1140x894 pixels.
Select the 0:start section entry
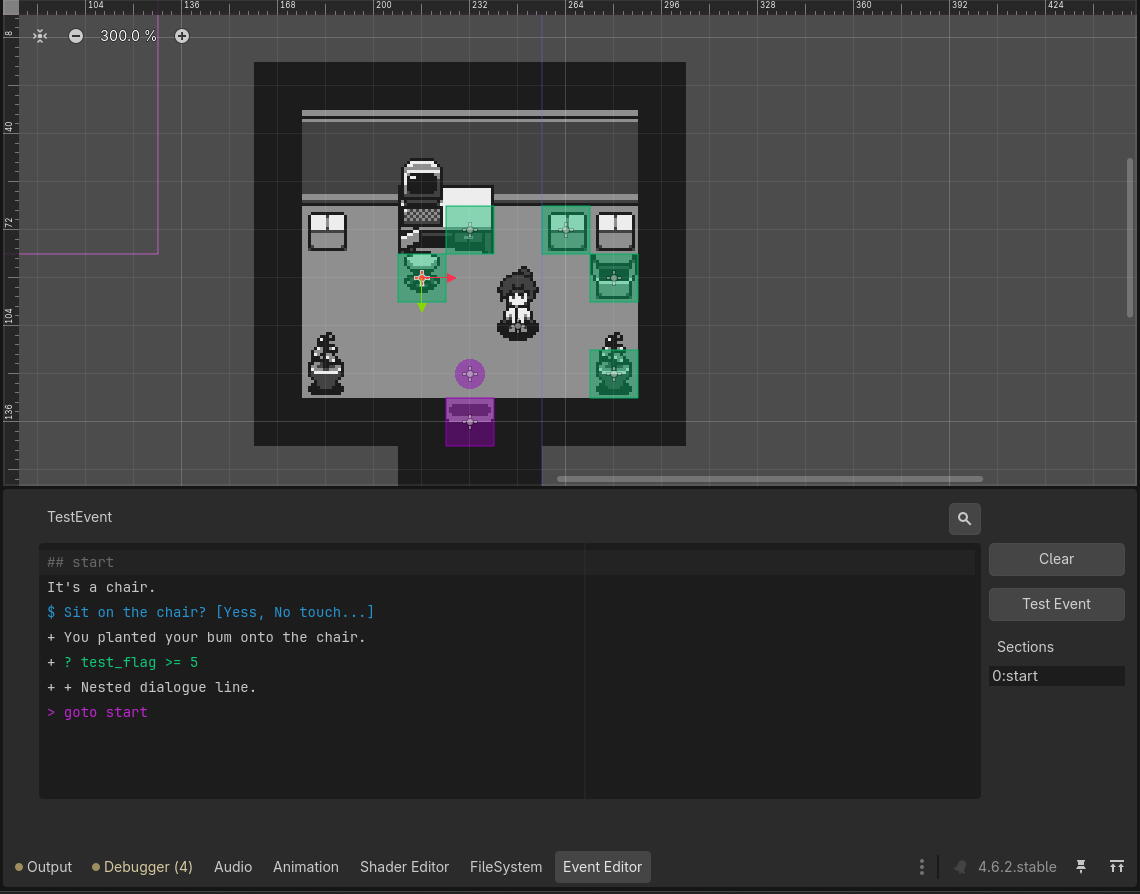point(1056,676)
